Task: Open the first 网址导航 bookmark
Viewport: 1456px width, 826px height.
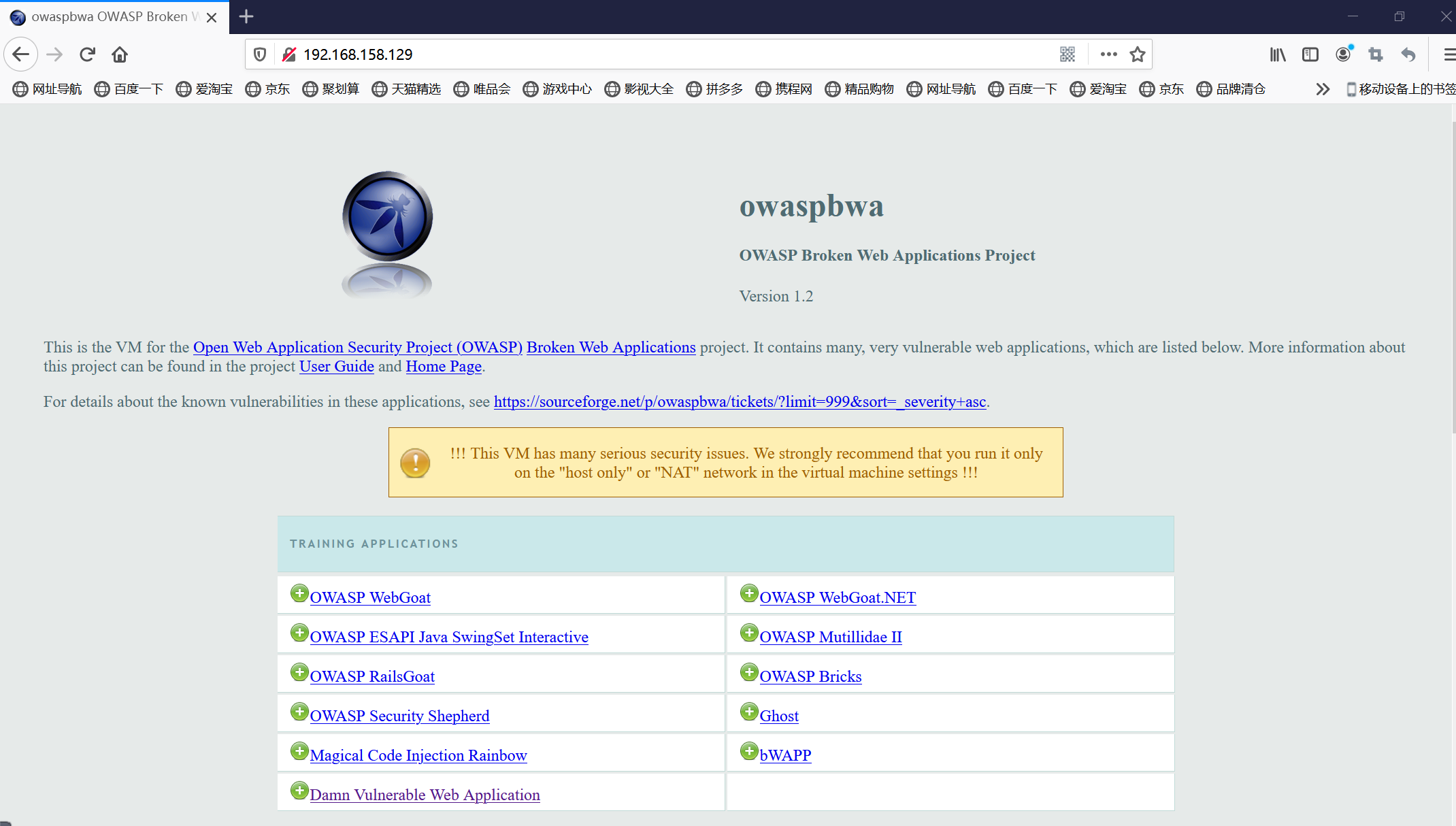Action: pyautogui.click(x=47, y=89)
